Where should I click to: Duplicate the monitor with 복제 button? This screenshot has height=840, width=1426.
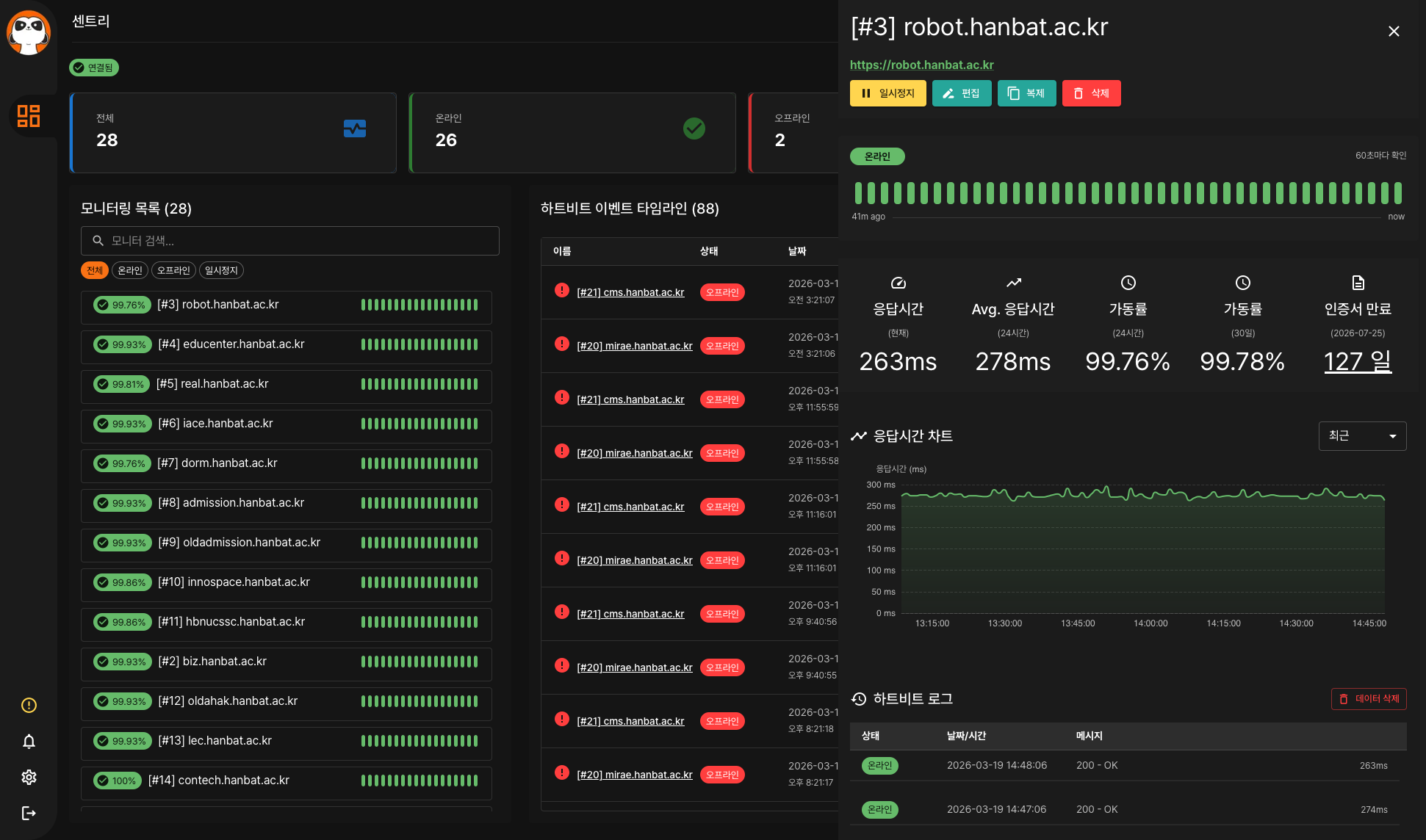[1026, 93]
